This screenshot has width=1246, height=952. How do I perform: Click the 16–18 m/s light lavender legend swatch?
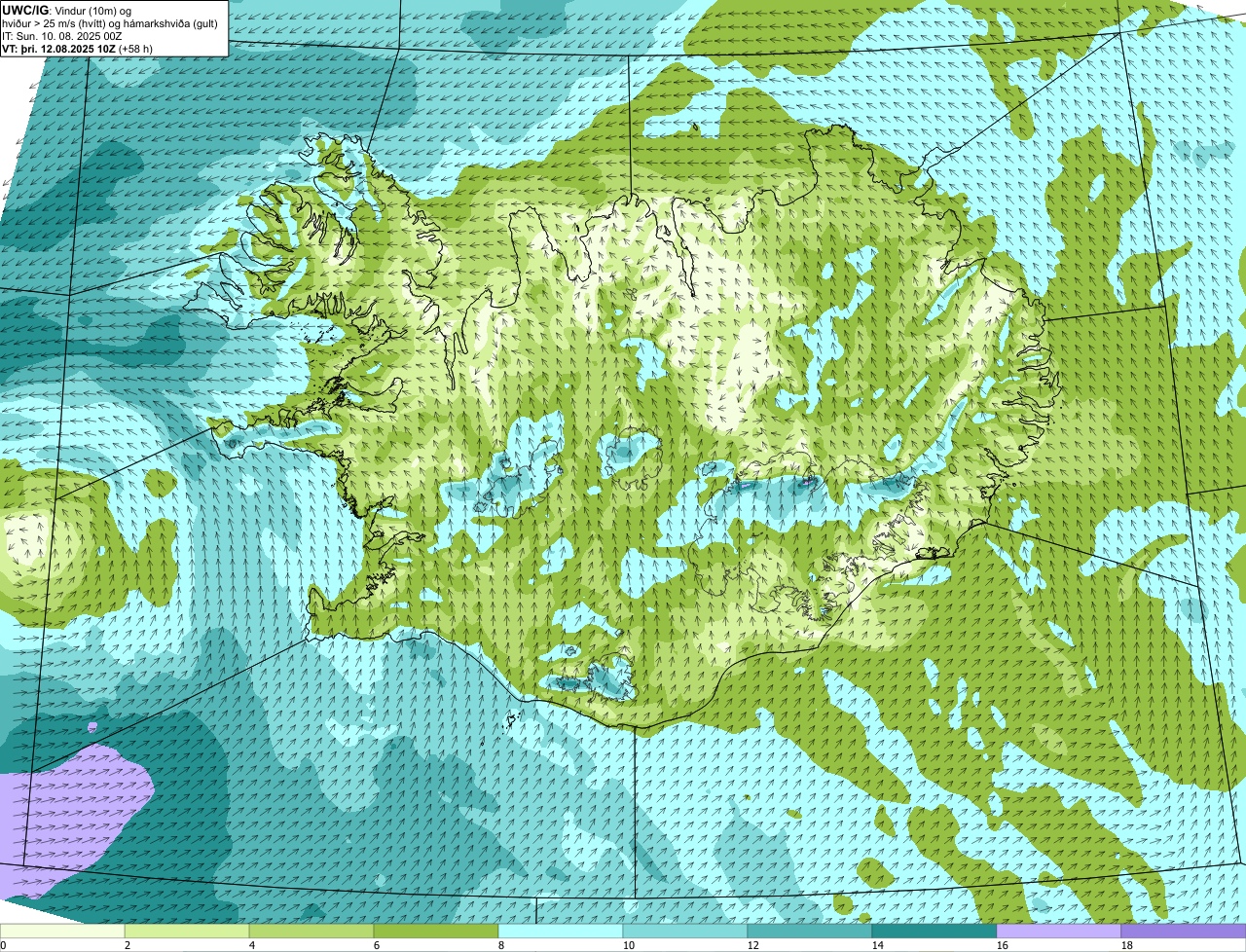coord(1059,932)
